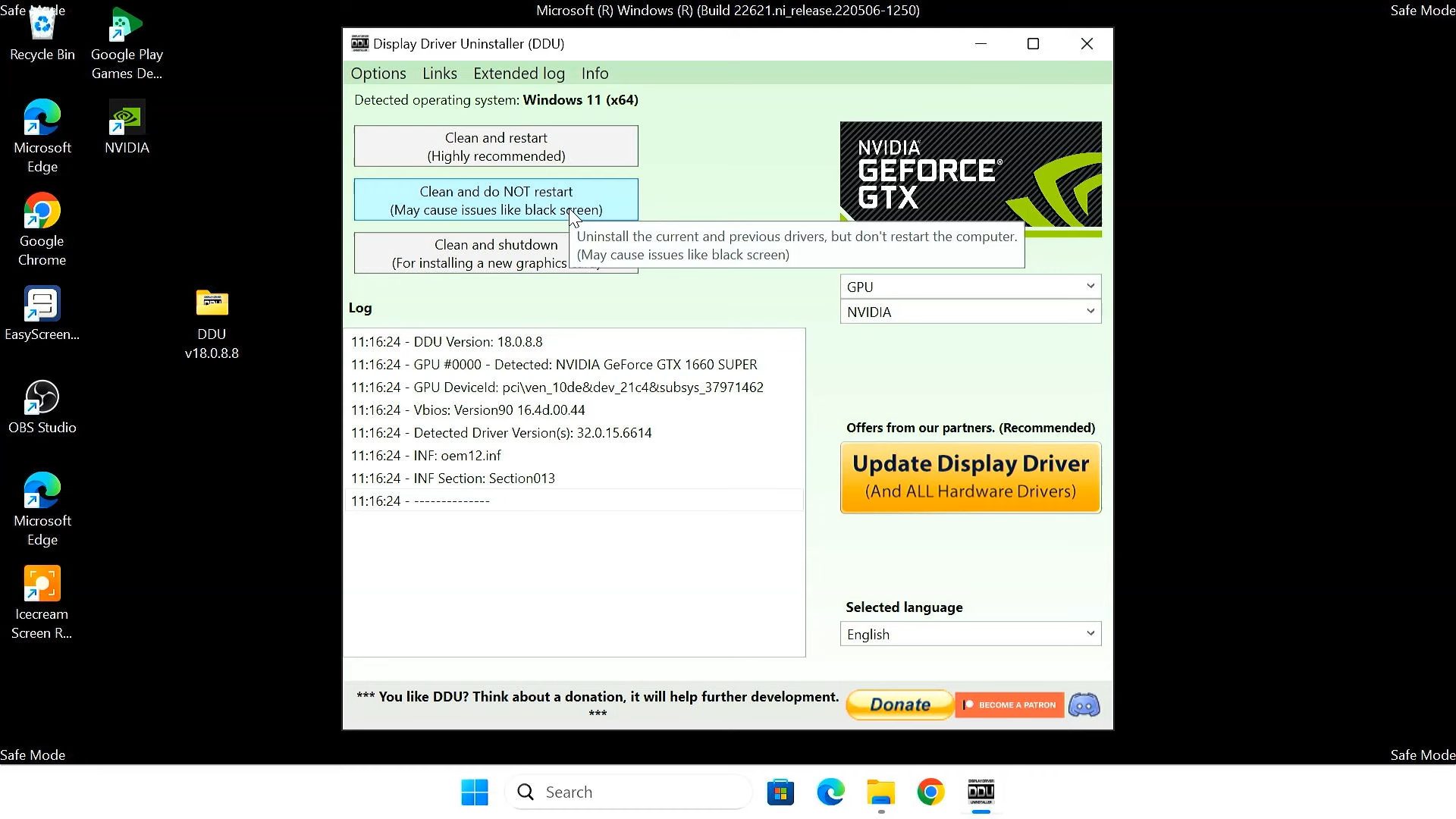The image size is (1456, 819).
Task: Launch Chrome from the taskbar
Action: coord(930,792)
